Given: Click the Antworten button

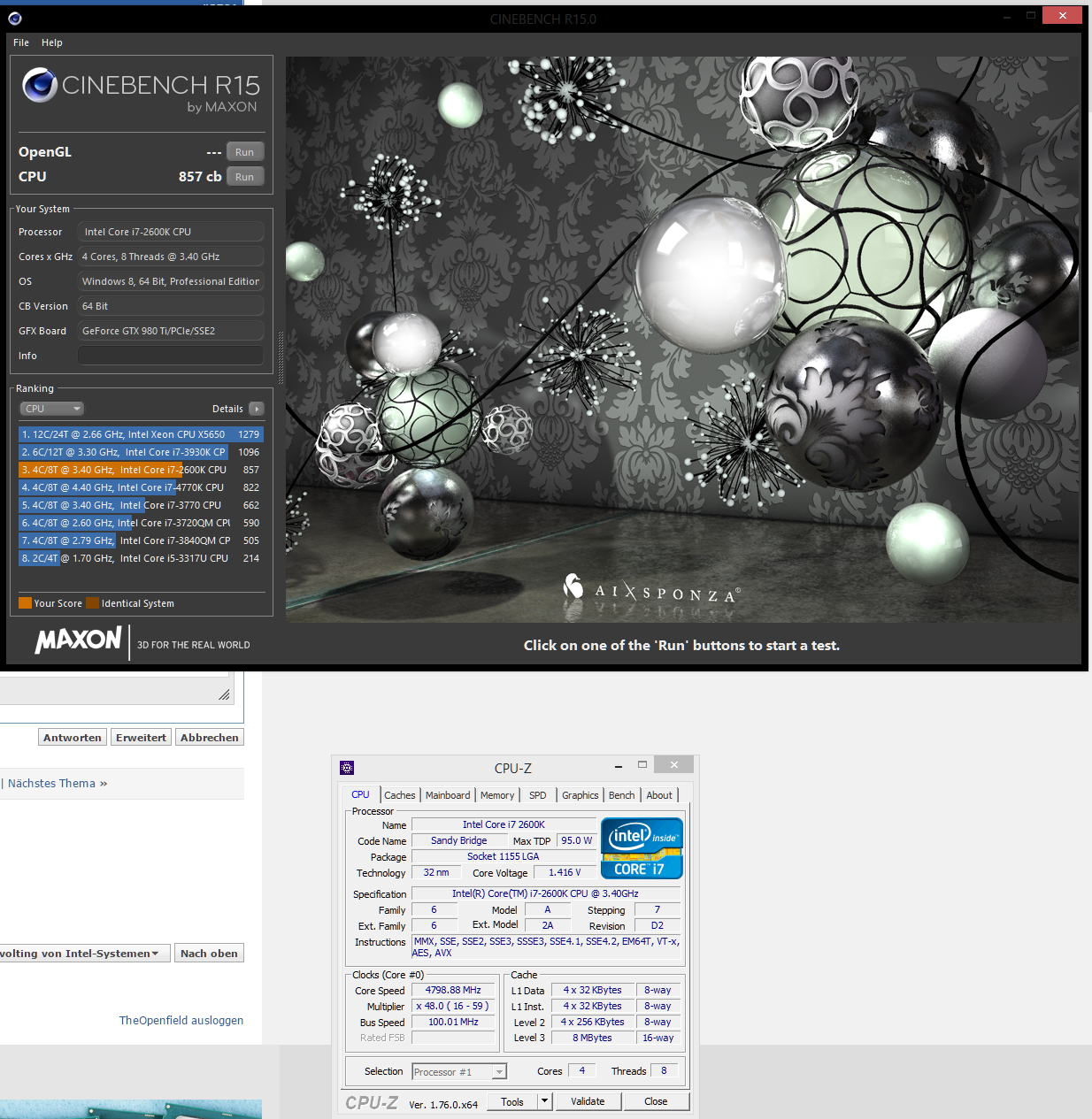Looking at the screenshot, I should coord(73,738).
